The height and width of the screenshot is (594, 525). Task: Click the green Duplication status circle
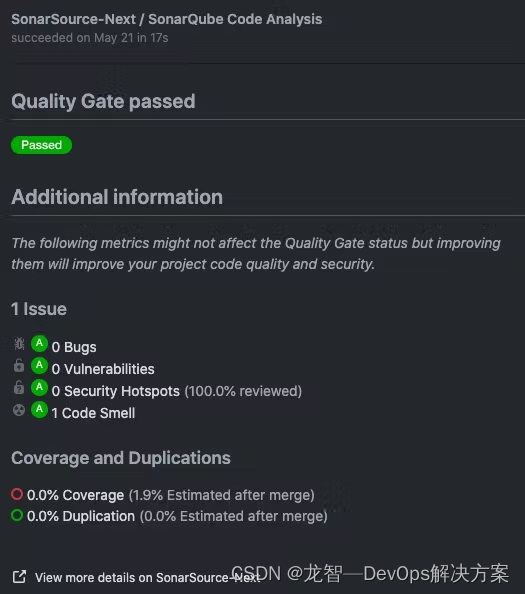click(x=17, y=515)
